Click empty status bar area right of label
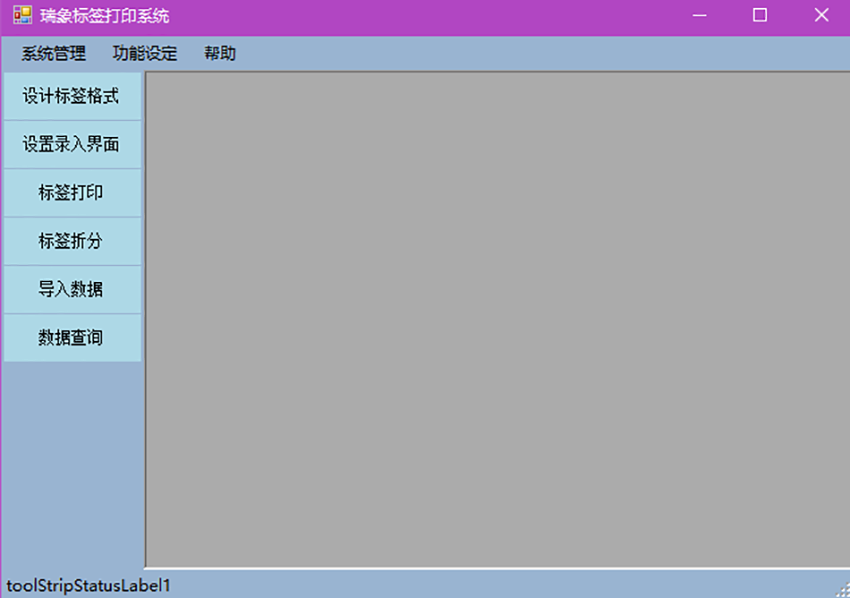The width and height of the screenshot is (850, 598). 500,585
